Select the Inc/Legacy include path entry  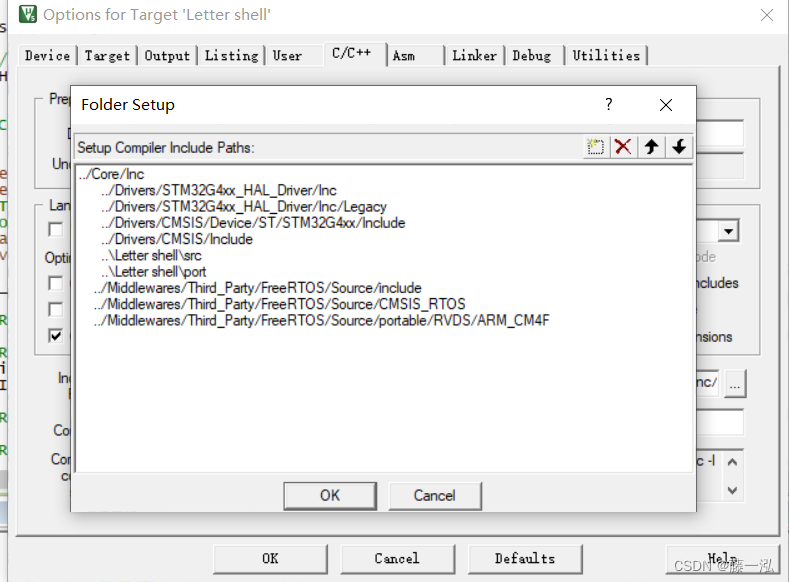pos(244,206)
